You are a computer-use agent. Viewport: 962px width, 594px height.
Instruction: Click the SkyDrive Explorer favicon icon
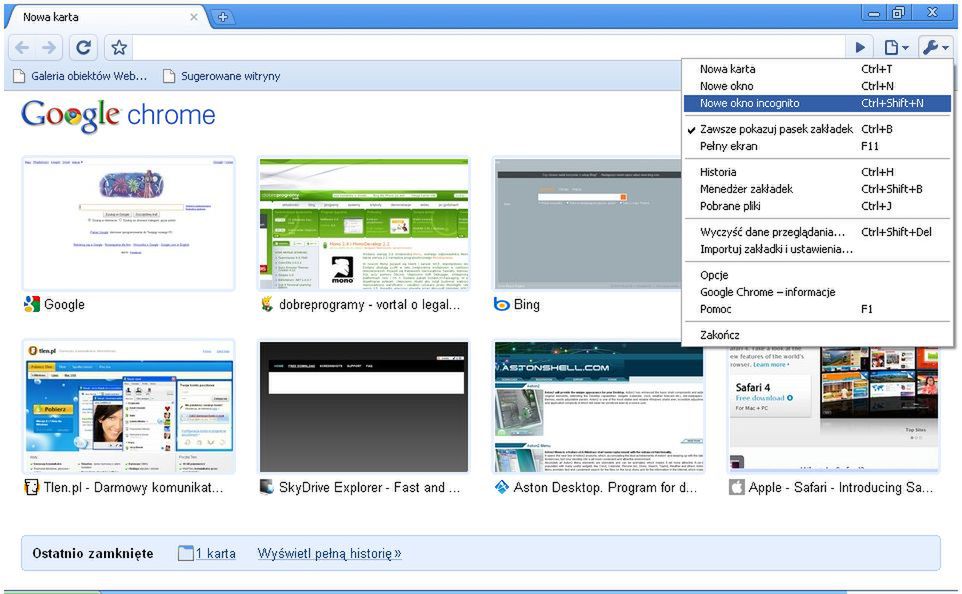point(267,487)
